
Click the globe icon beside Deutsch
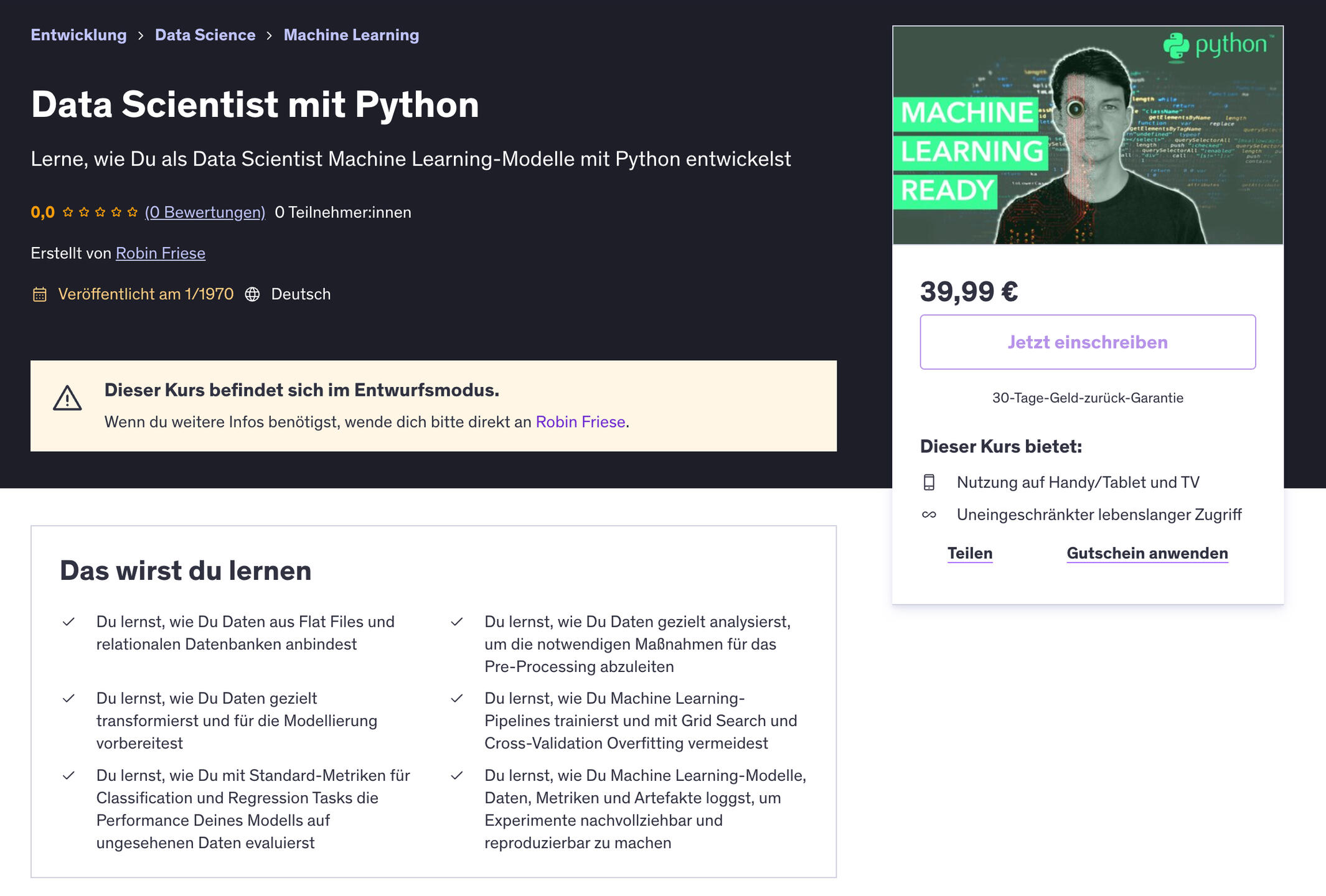tap(252, 294)
